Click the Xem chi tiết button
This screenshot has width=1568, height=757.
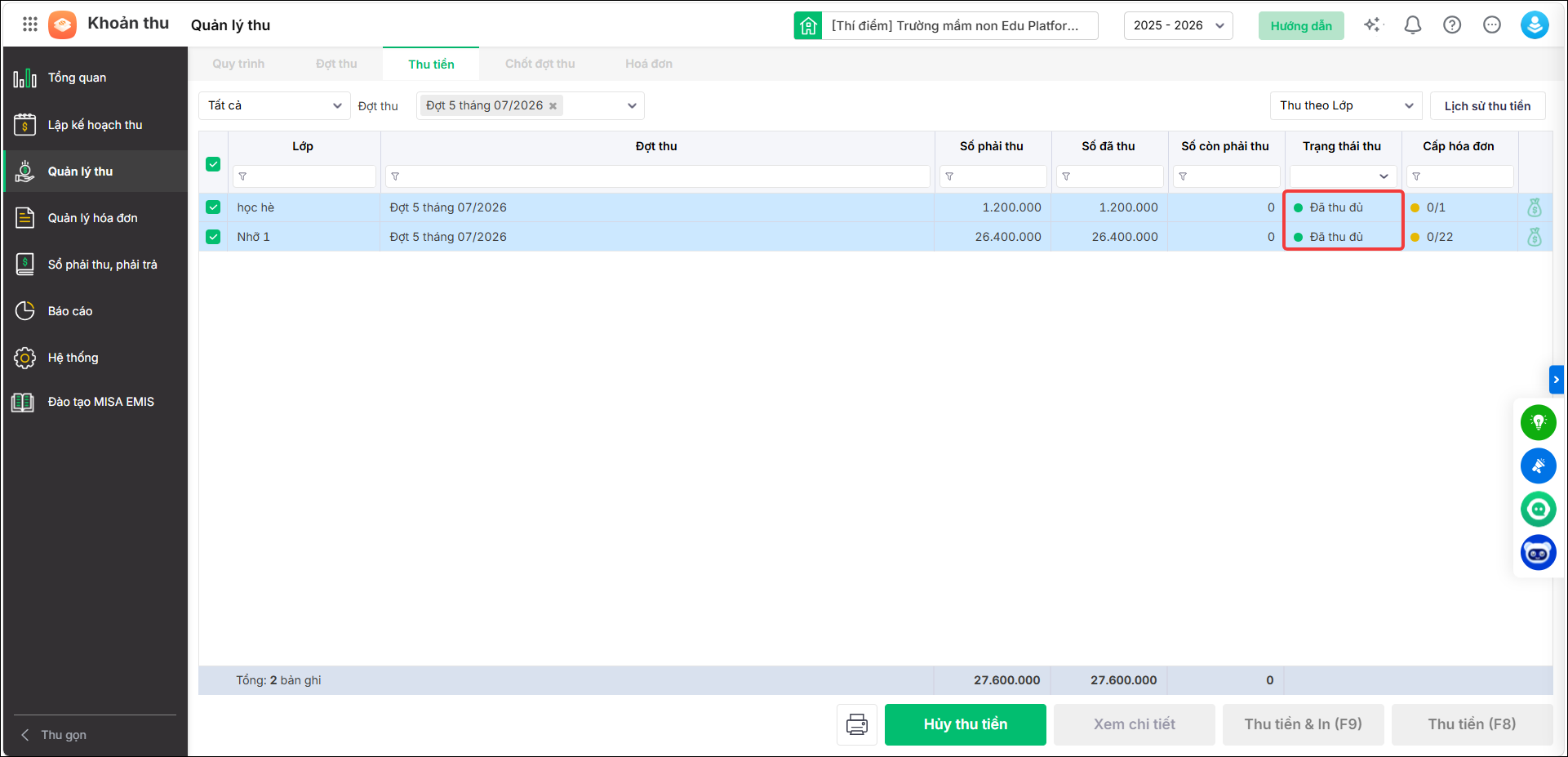(1135, 724)
